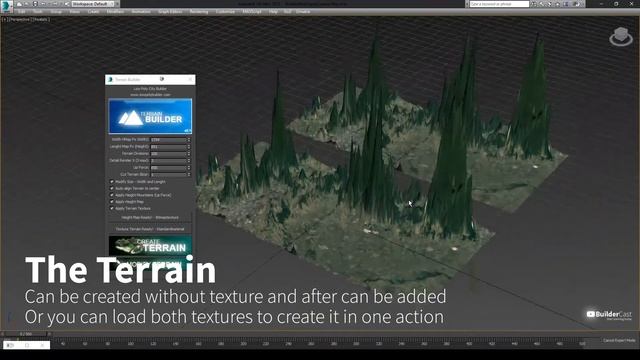The height and width of the screenshot is (360, 640).
Task: Open the Graph Editors menu
Action: click(x=170, y=12)
